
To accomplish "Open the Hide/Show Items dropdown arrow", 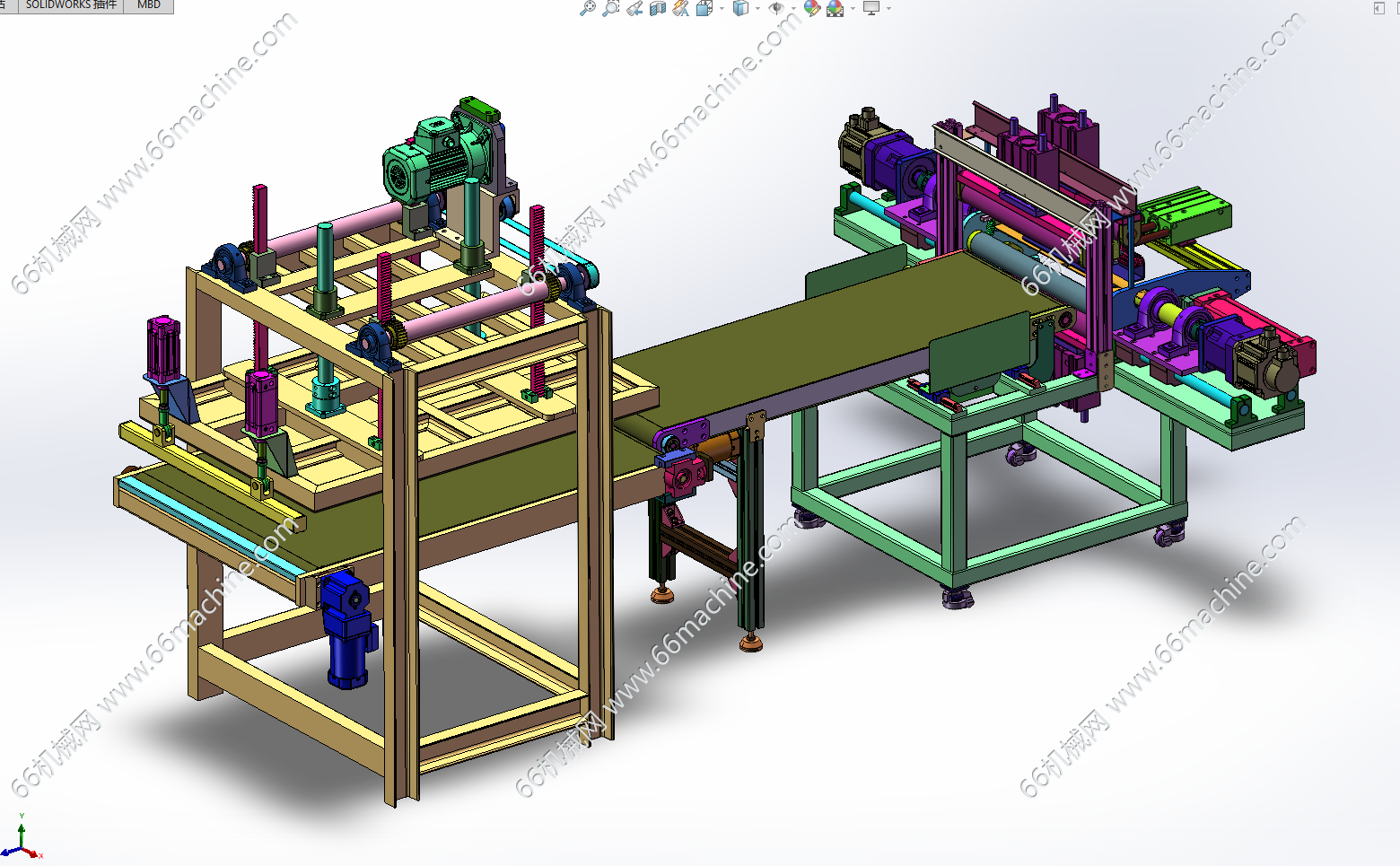I will point(793,9).
